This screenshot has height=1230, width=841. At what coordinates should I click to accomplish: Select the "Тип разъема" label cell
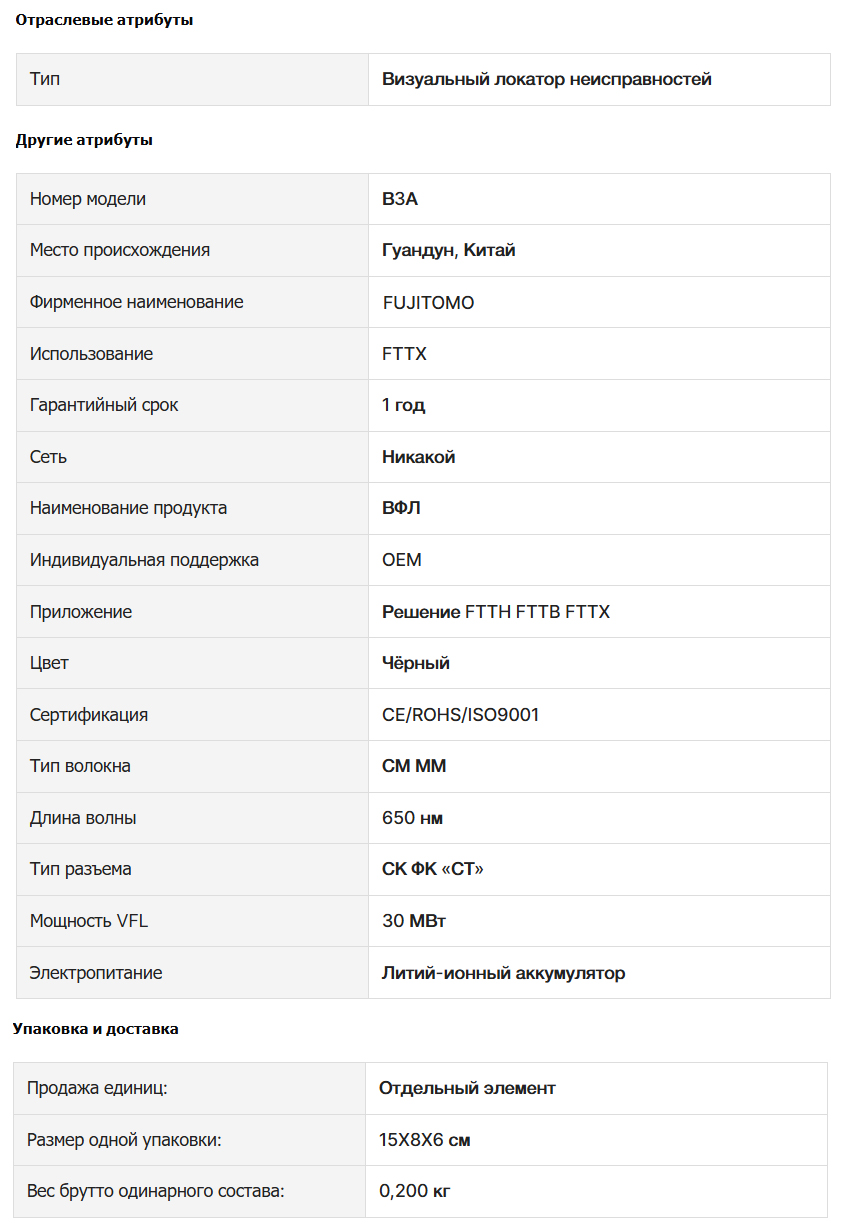click(80, 869)
